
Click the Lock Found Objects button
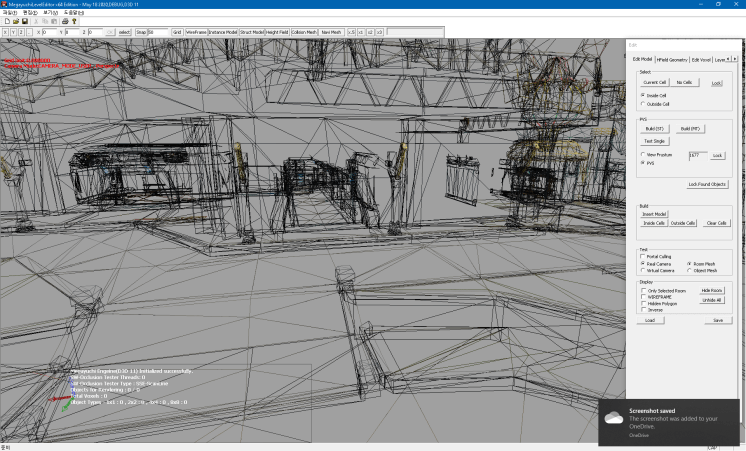[707, 184]
